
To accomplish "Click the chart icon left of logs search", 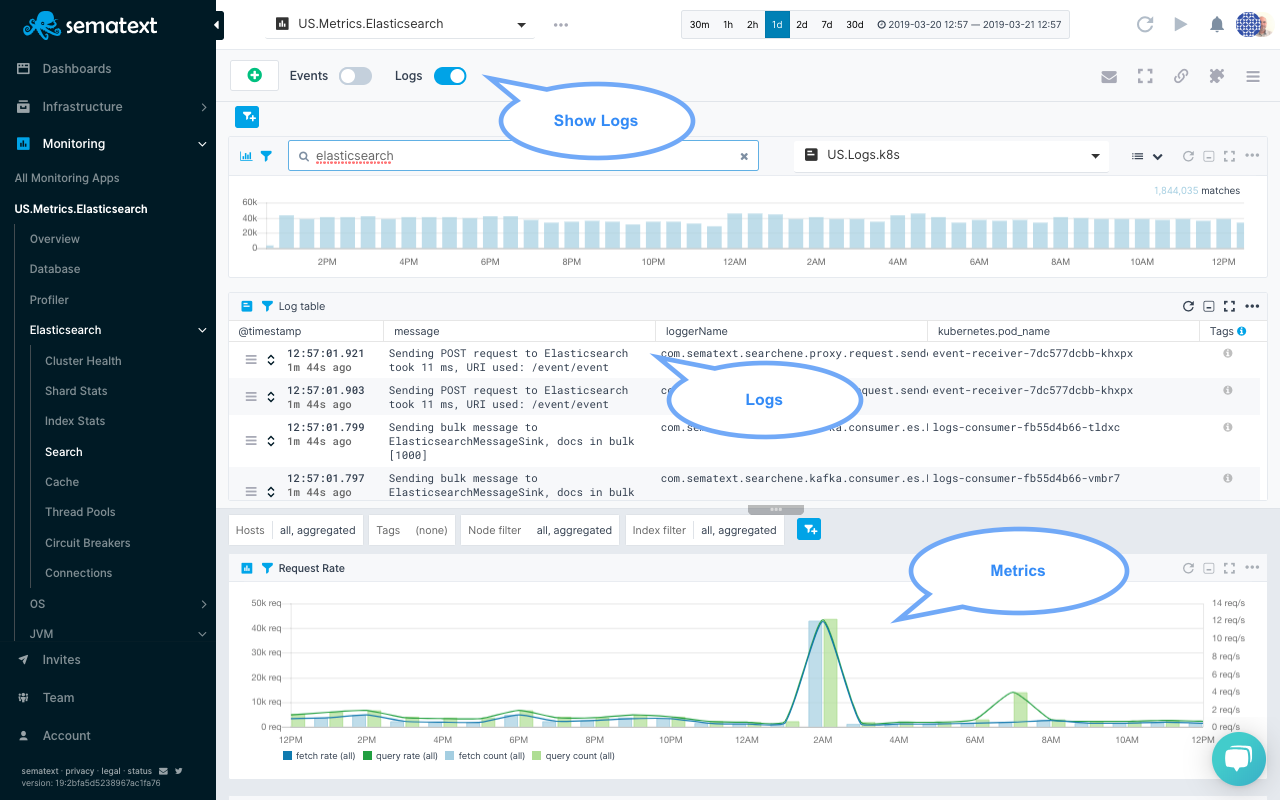I will [x=246, y=156].
